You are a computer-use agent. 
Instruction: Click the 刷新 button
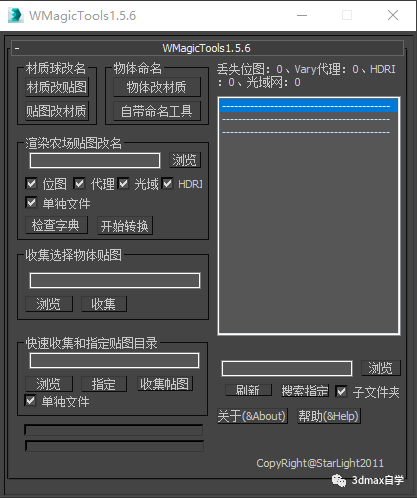point(248,390)
